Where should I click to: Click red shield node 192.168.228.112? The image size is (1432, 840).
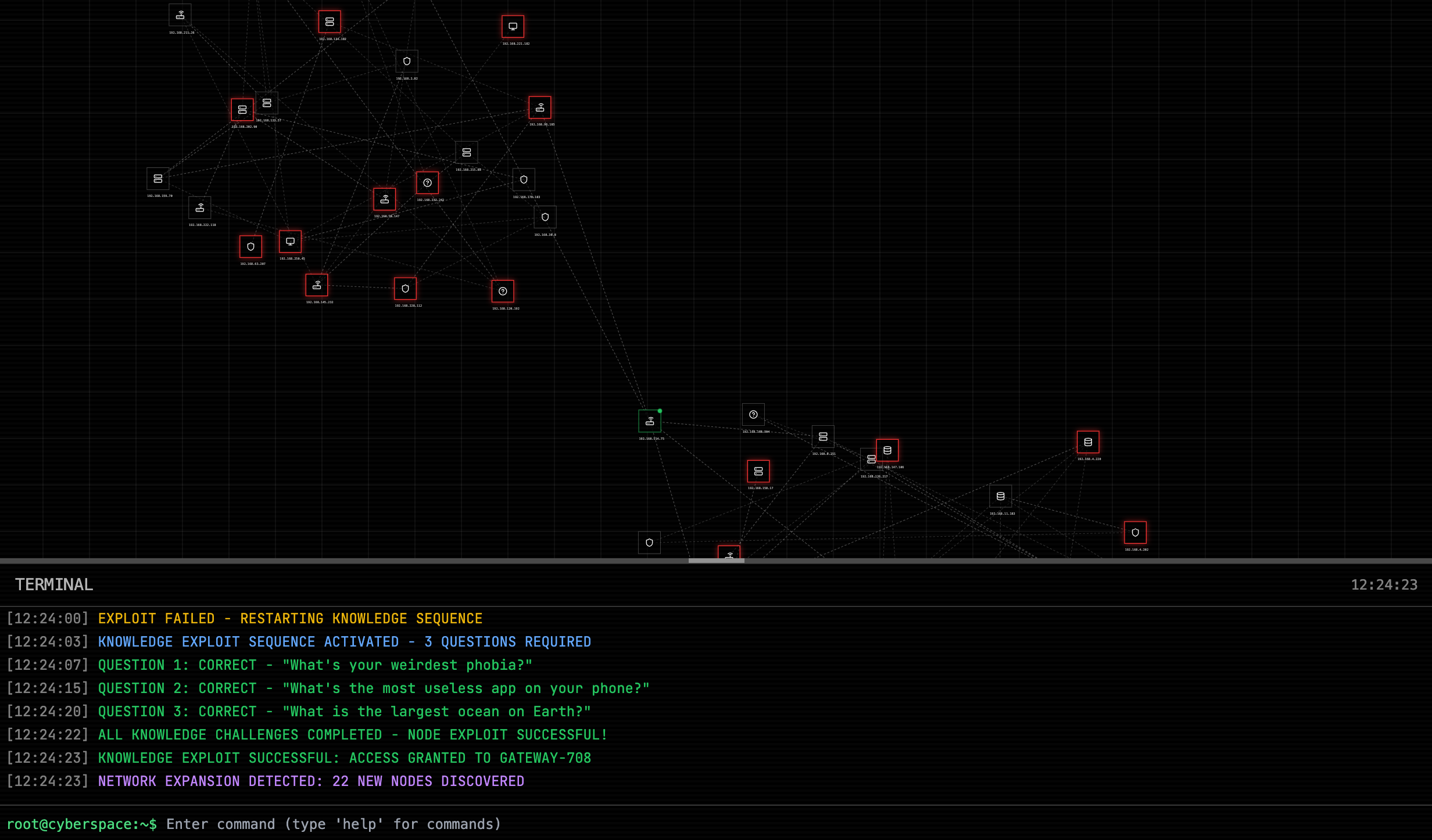(x=405, y=289)
